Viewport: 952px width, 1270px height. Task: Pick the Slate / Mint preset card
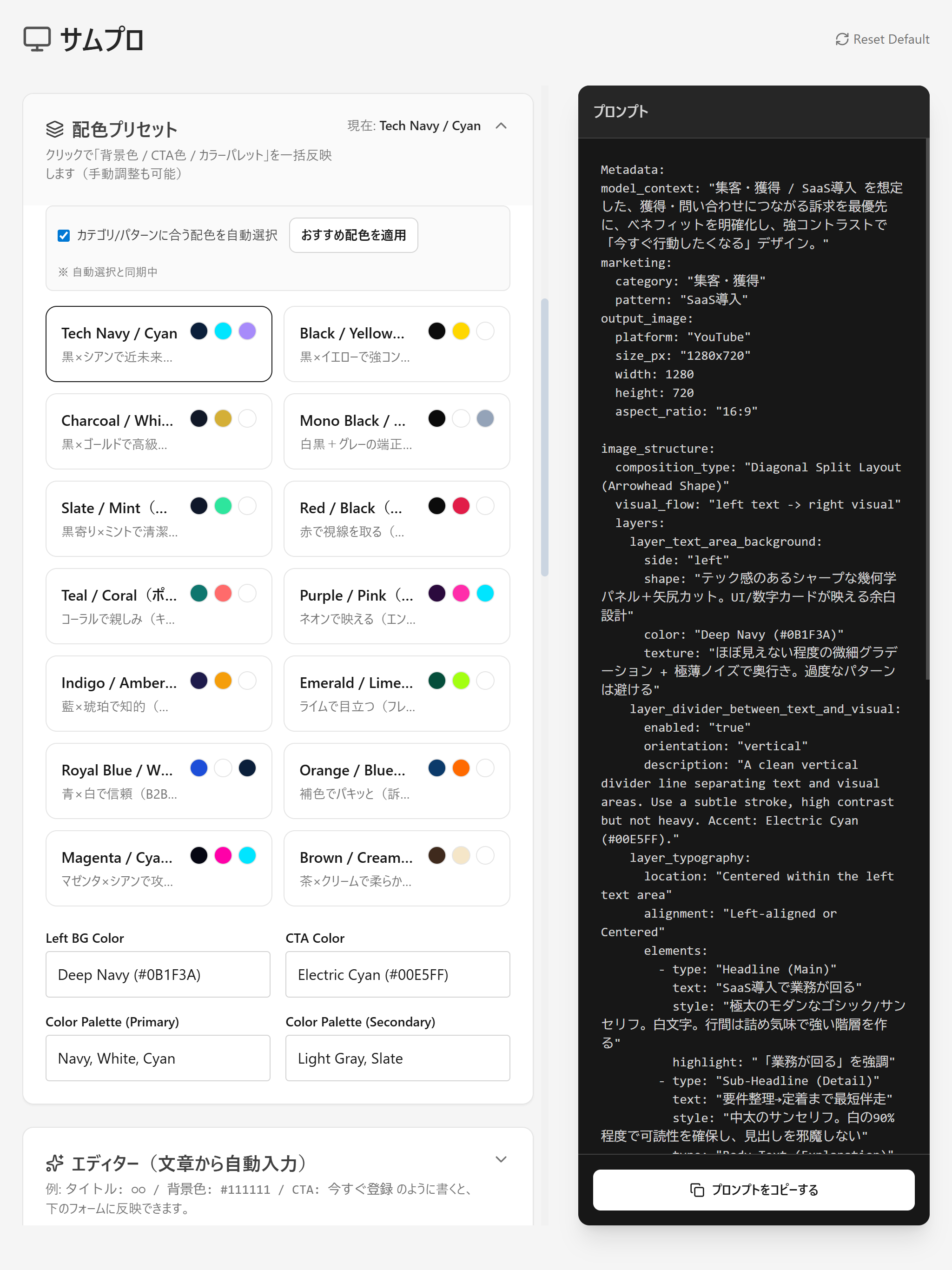coord(159,518)
